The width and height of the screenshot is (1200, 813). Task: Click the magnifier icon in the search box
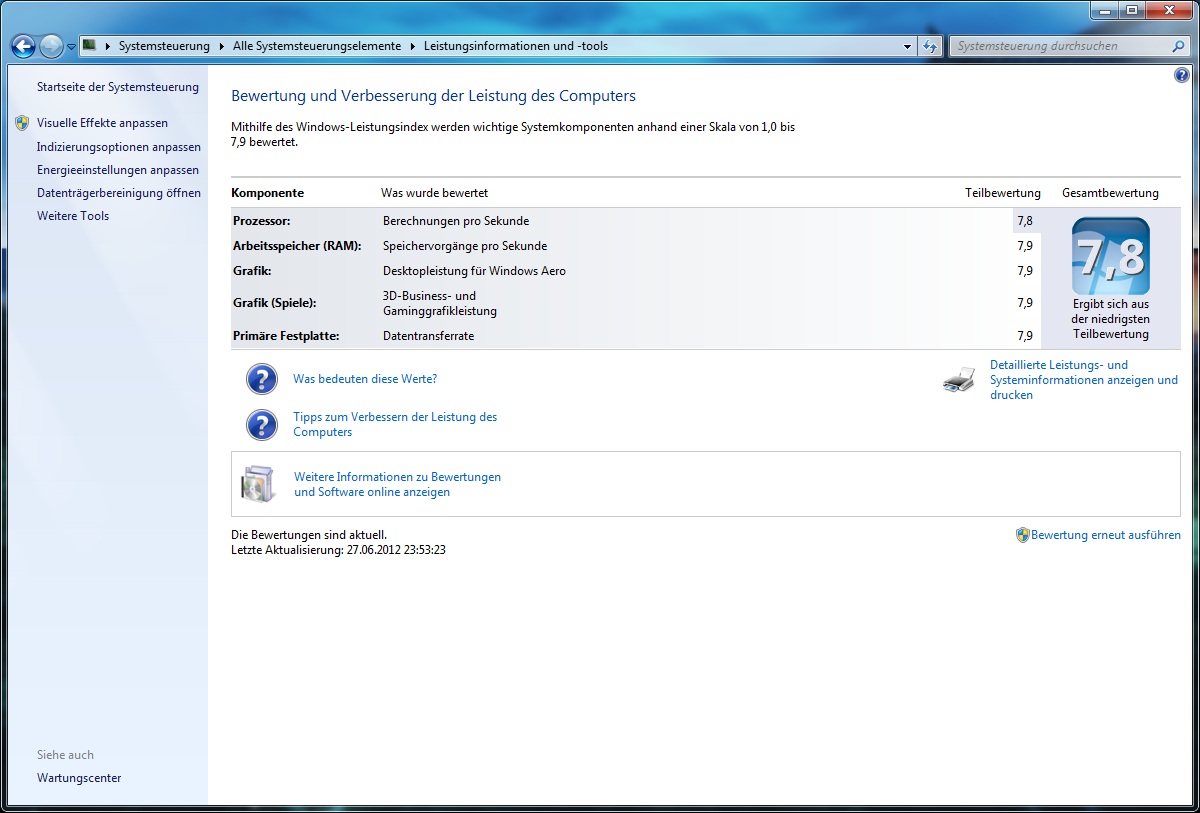(x=1178, y=46)
